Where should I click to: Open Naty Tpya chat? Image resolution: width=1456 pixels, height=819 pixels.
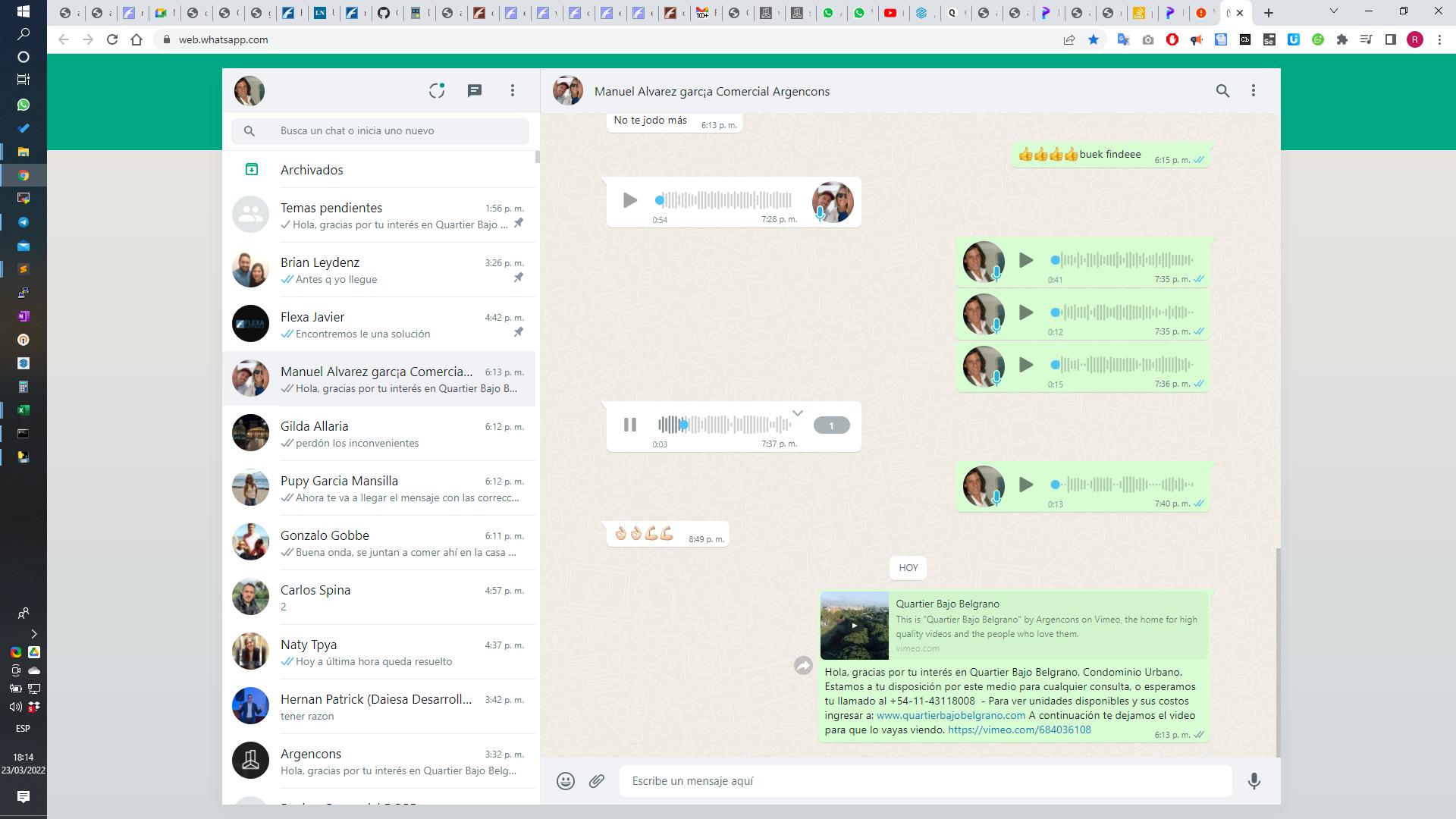click(x=379, y=652)
